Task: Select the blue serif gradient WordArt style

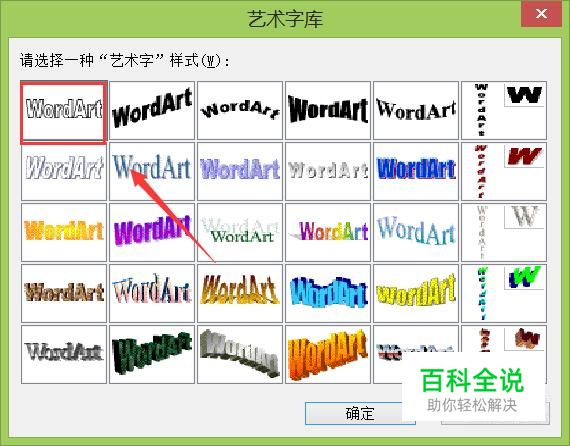Action: click(x=152, y=172)
